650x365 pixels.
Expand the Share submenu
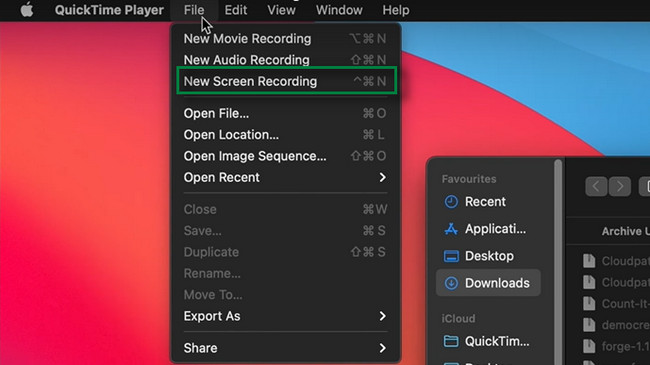[x=285, y=348]
